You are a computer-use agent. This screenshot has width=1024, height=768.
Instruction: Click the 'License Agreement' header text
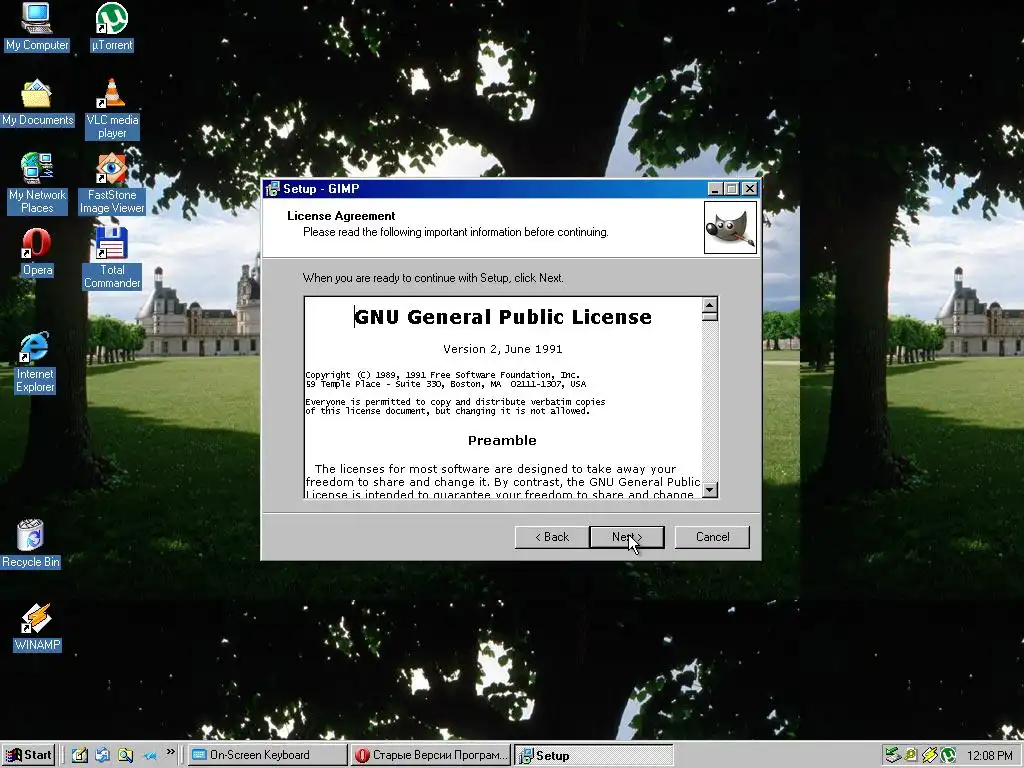[341, 216]
